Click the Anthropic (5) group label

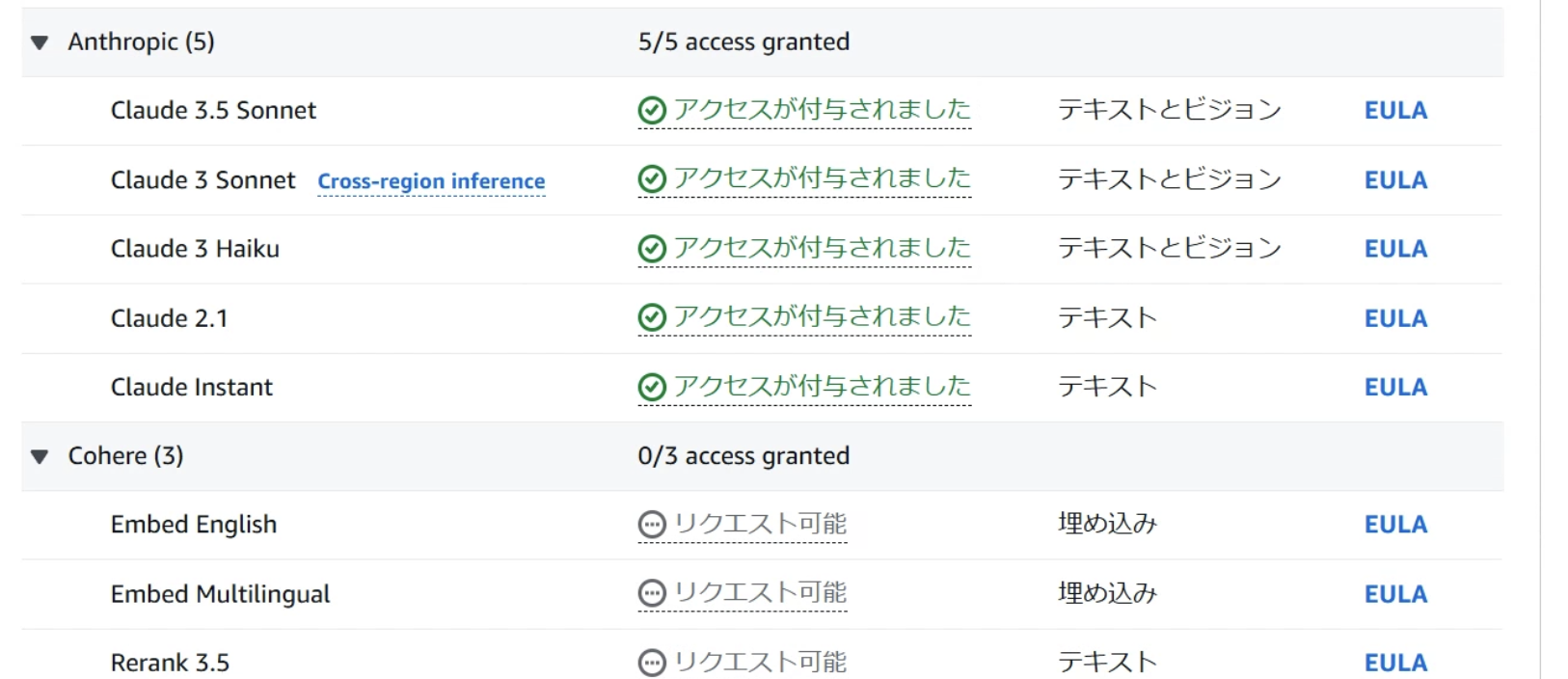point(142,42)
